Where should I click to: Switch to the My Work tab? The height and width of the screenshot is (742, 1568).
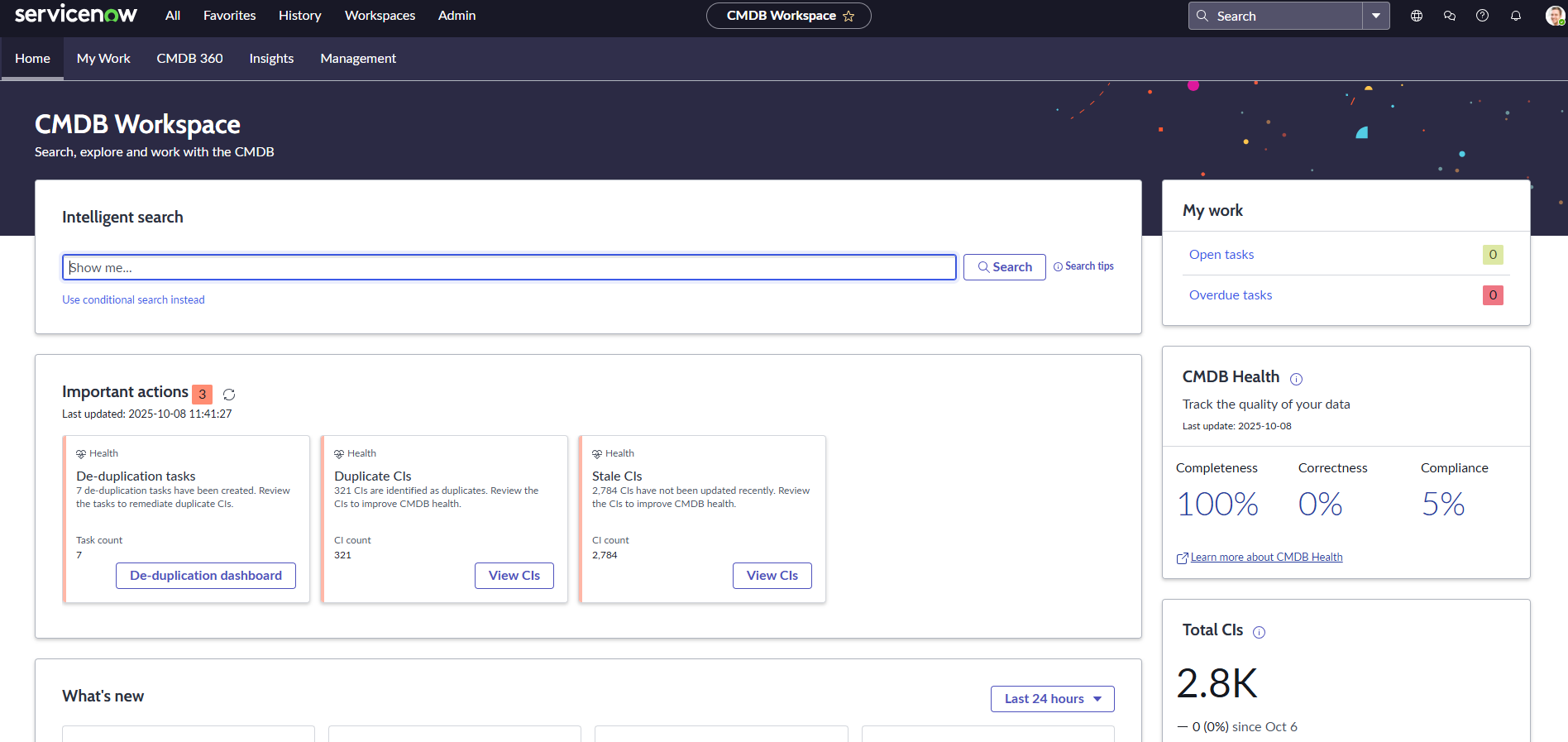(x=103, y=59)
